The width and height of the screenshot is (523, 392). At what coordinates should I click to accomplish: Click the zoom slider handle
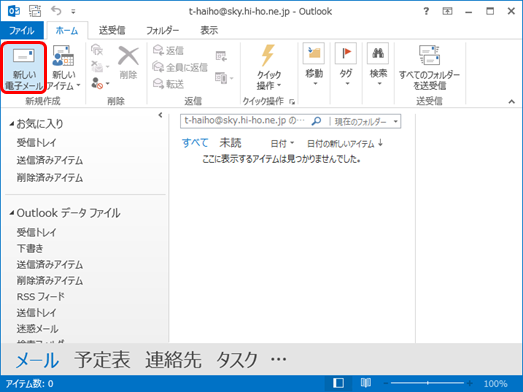point(428,383)
